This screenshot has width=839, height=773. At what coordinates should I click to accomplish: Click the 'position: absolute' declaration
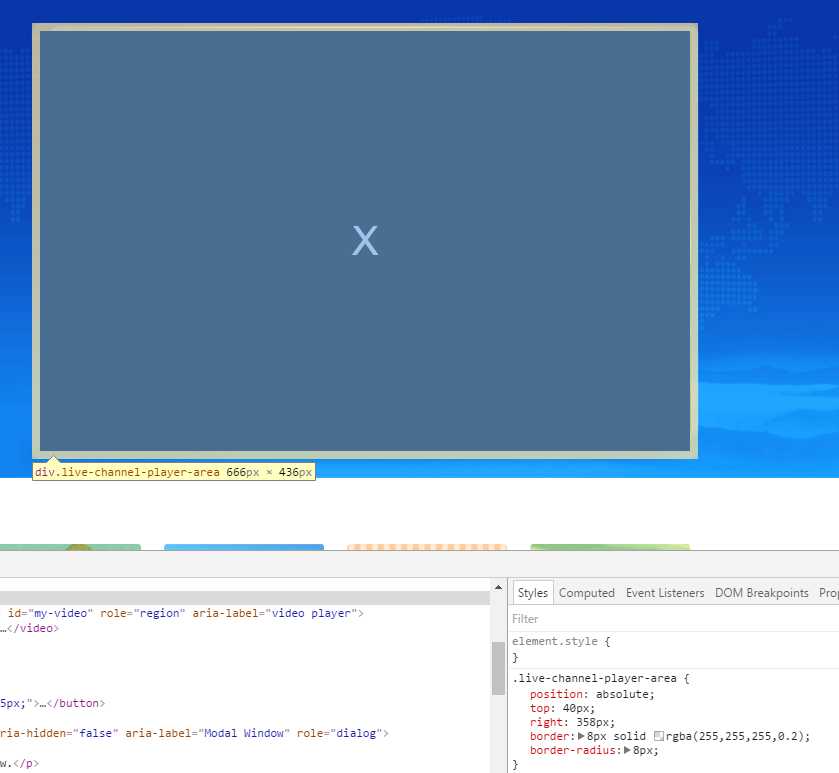[x=592, y=694]
